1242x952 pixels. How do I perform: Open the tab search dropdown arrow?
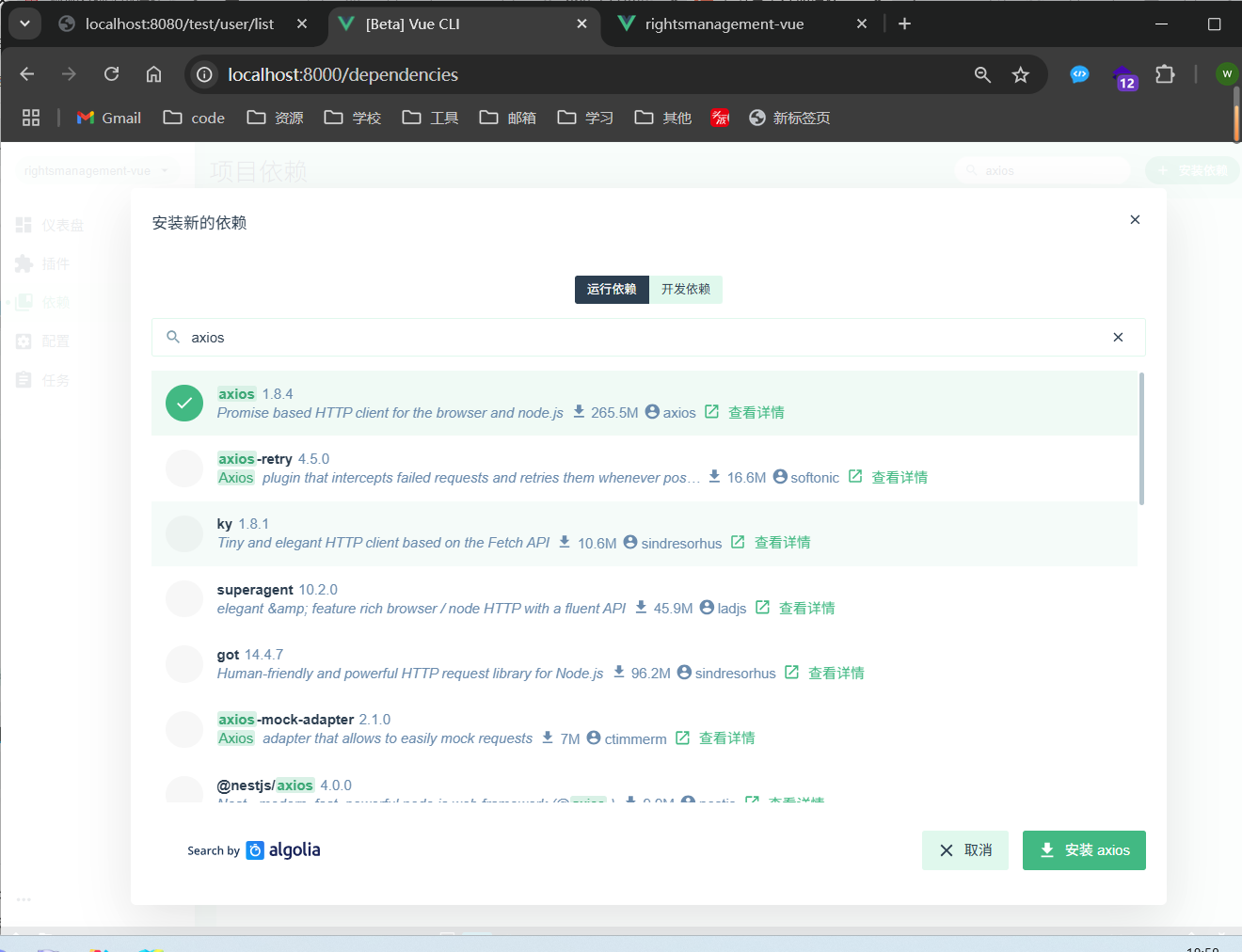(24, 24)
